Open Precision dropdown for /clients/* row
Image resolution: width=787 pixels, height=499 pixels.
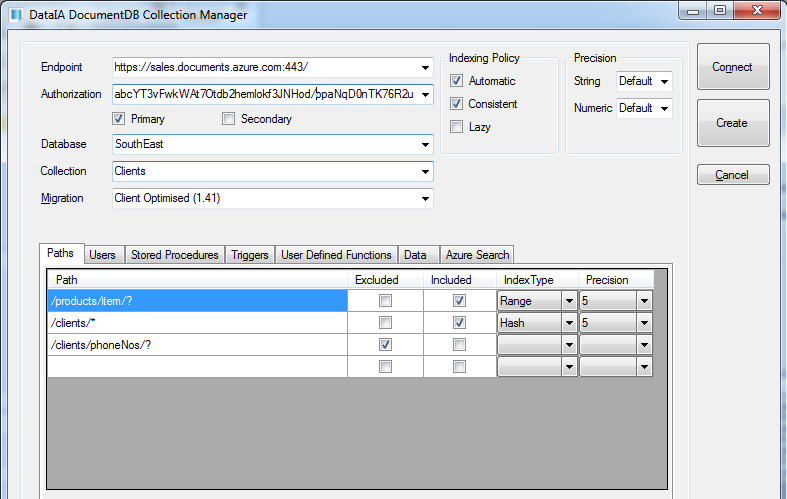click(x=644, y=323)
